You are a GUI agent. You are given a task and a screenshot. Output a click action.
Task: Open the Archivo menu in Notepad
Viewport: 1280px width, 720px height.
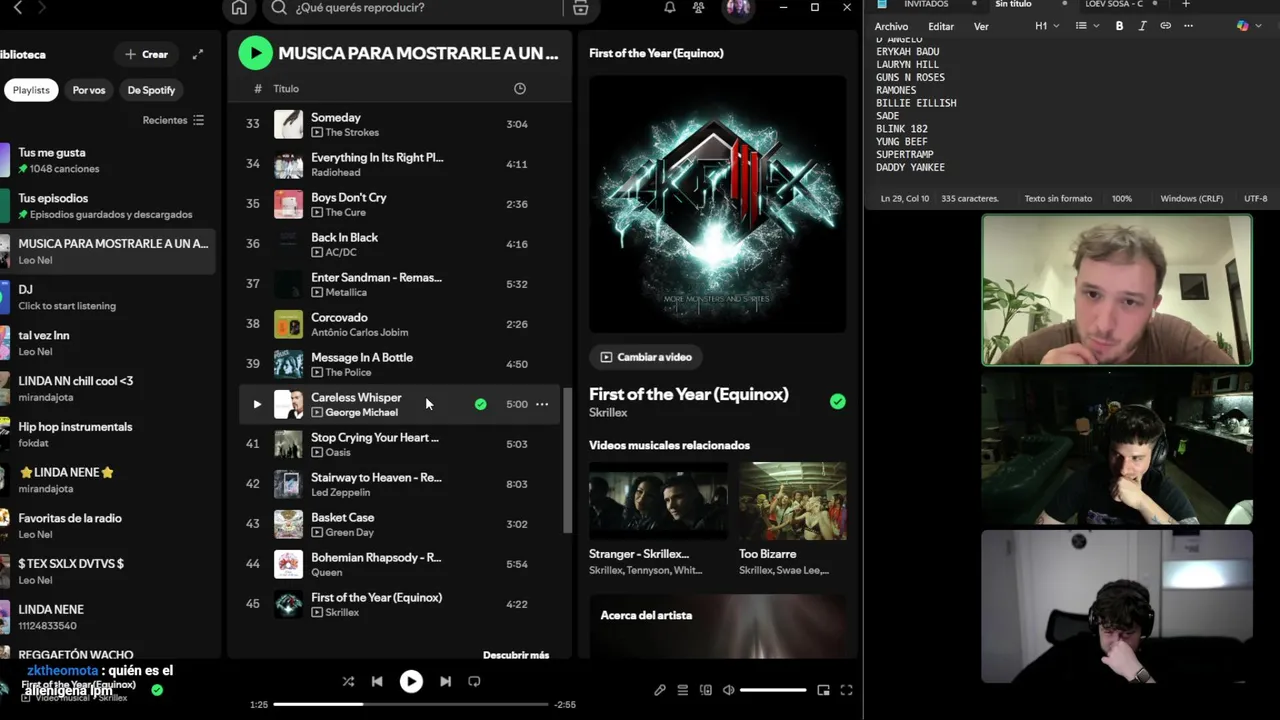coord(891,26)
